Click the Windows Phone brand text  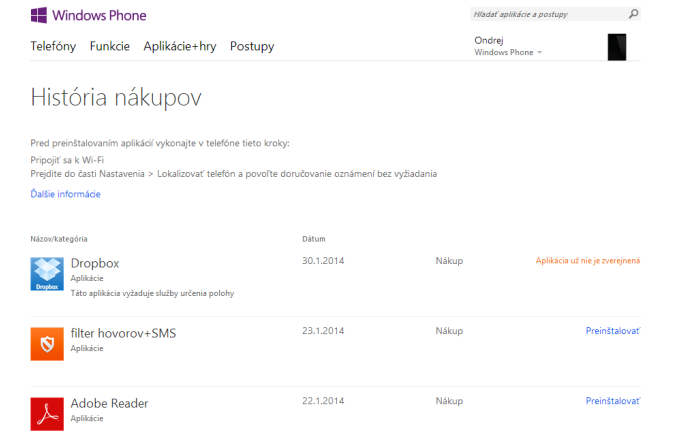pyautogui.click(x=99, y=16)
